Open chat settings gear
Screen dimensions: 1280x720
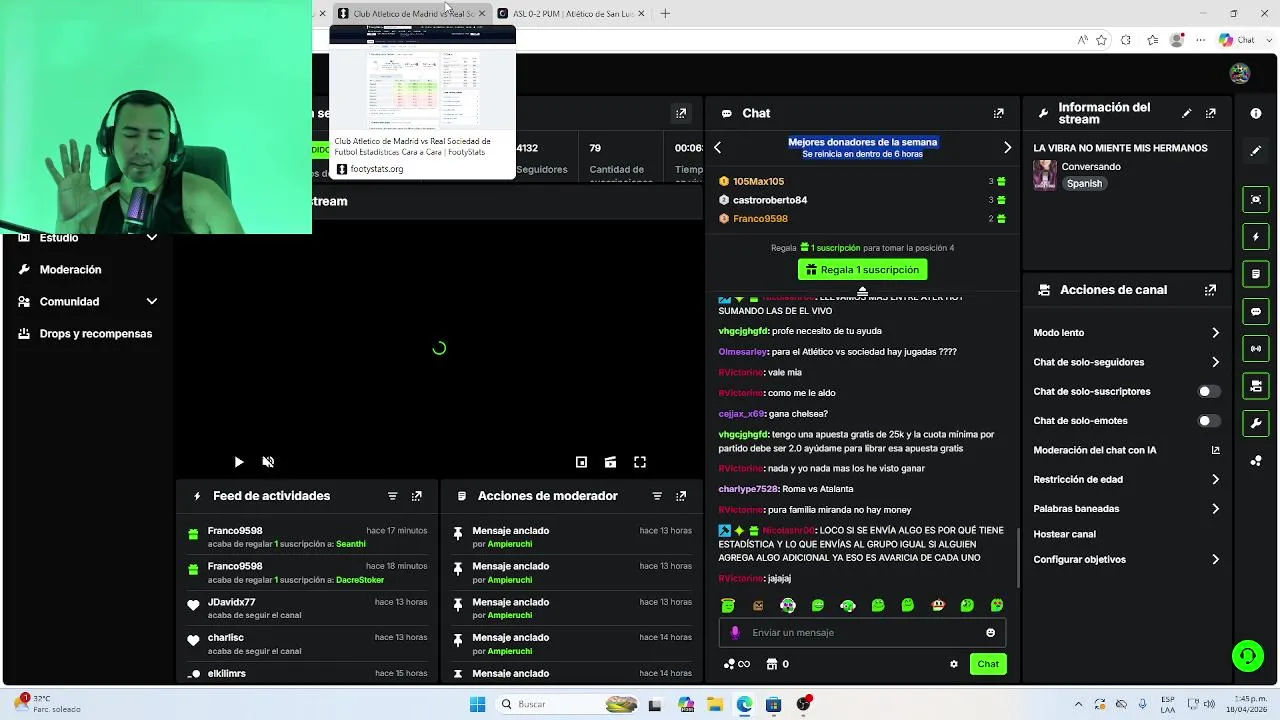pyautogui.click(x=953, y=664)
